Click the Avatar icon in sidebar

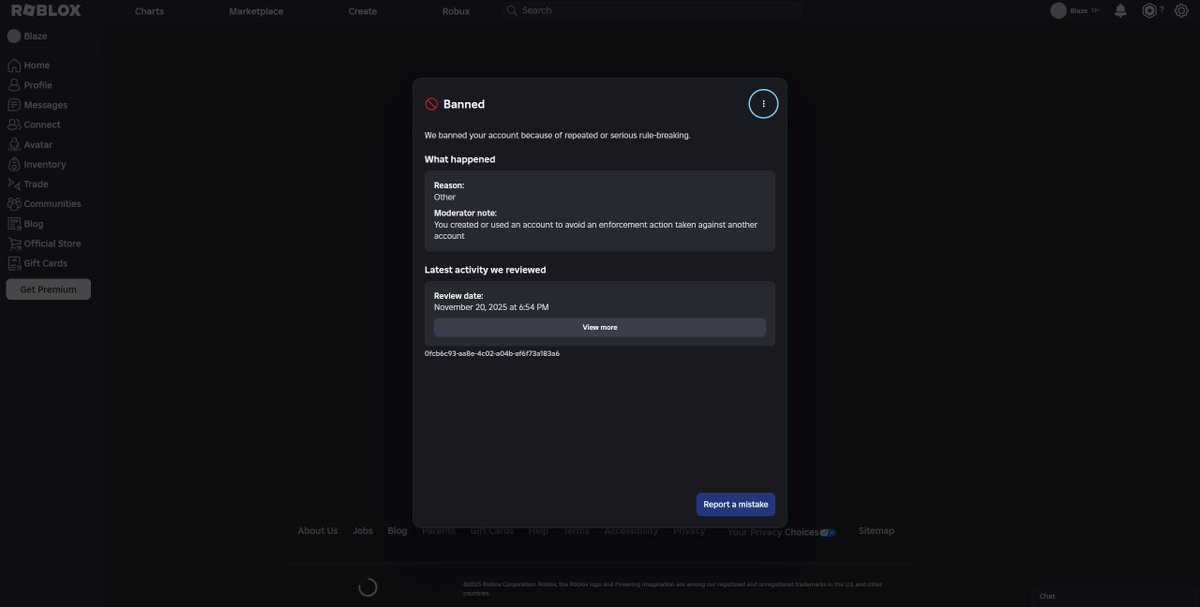pos(14,144)
